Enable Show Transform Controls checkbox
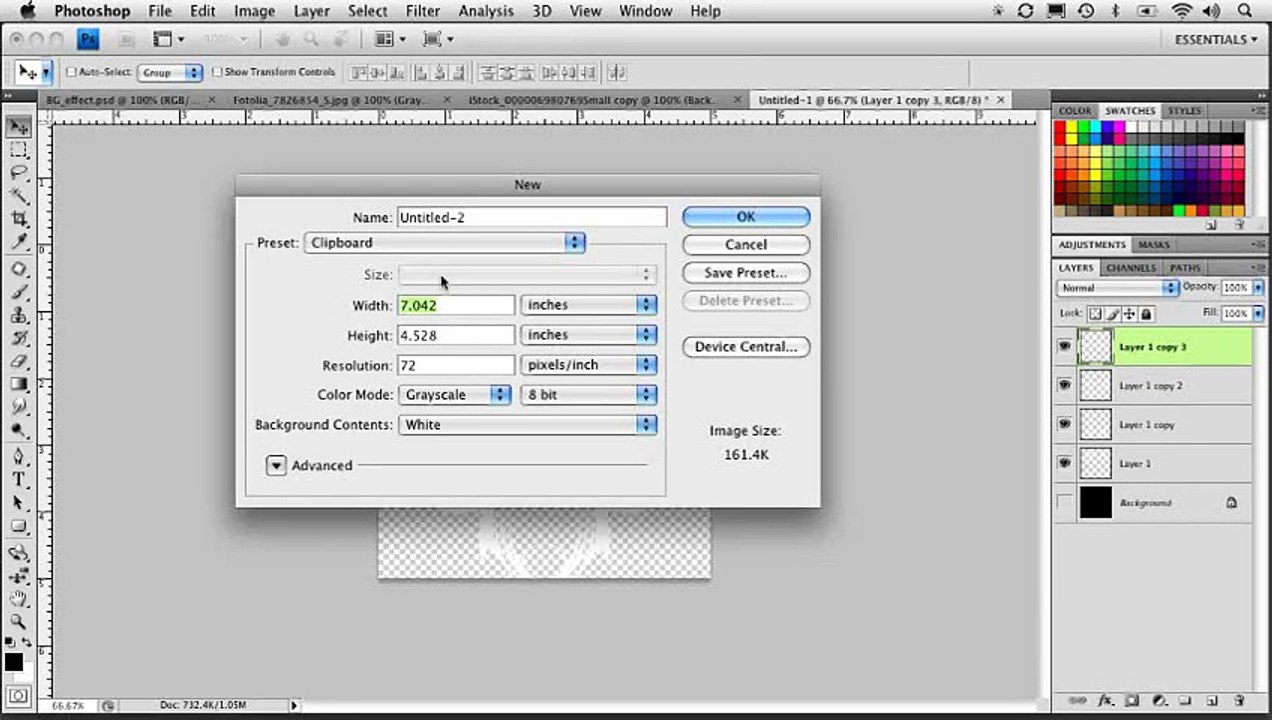 point(217,72)
